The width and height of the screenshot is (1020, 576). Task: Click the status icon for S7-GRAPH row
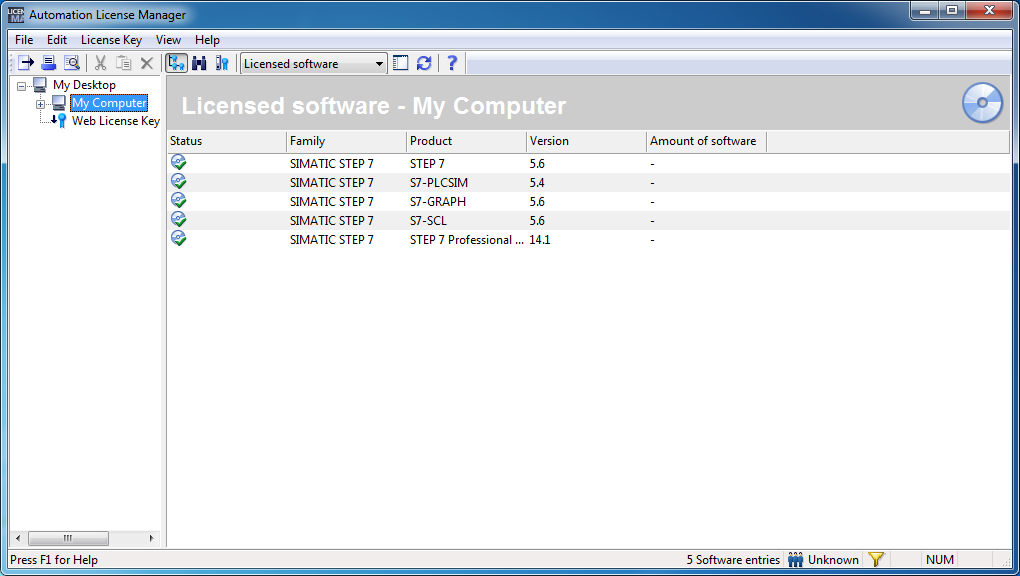178,200
